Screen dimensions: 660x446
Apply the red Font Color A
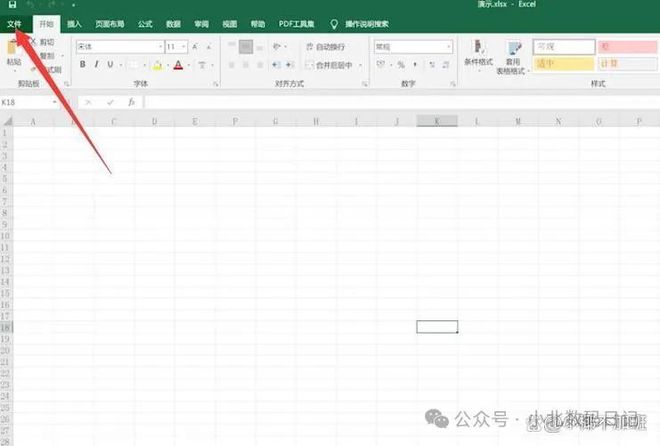(178, 65)
